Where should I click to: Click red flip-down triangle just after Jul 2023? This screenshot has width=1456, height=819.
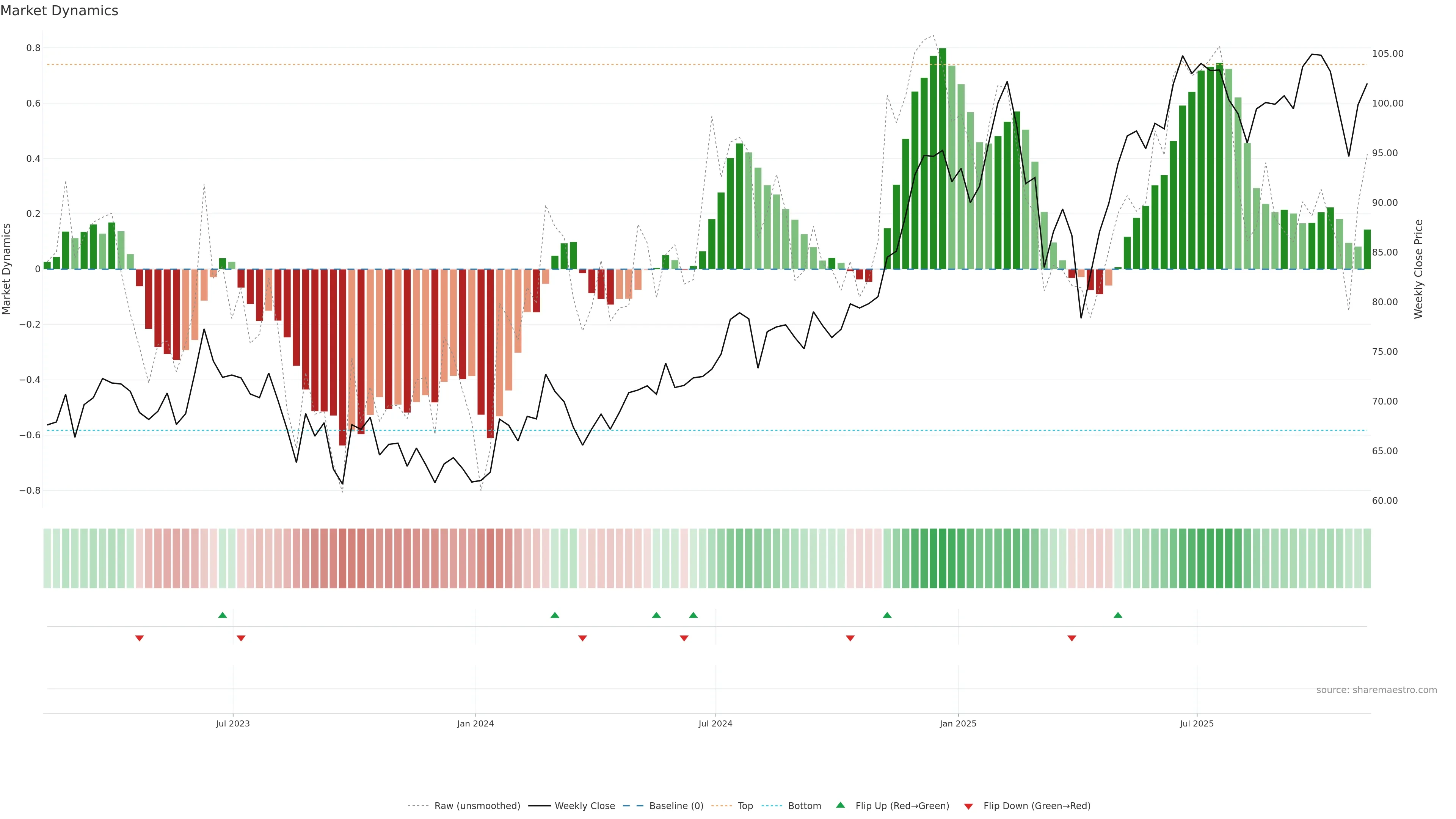(x=241, y=638)
